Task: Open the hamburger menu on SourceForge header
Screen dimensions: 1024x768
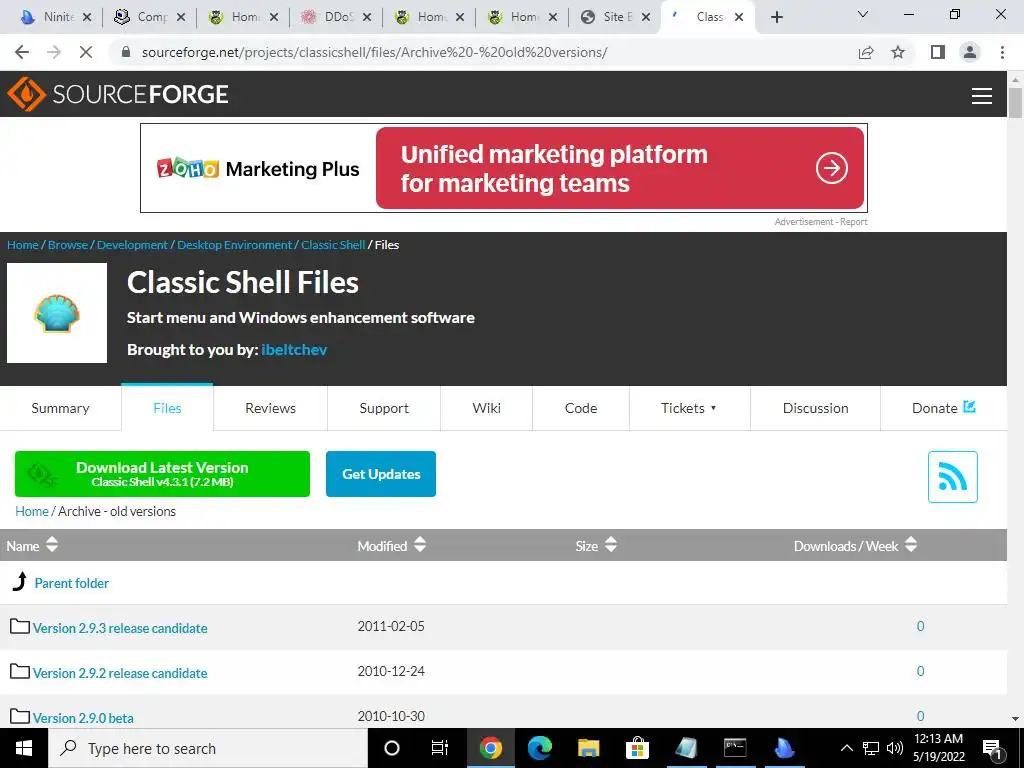Action: coord(982,95)
